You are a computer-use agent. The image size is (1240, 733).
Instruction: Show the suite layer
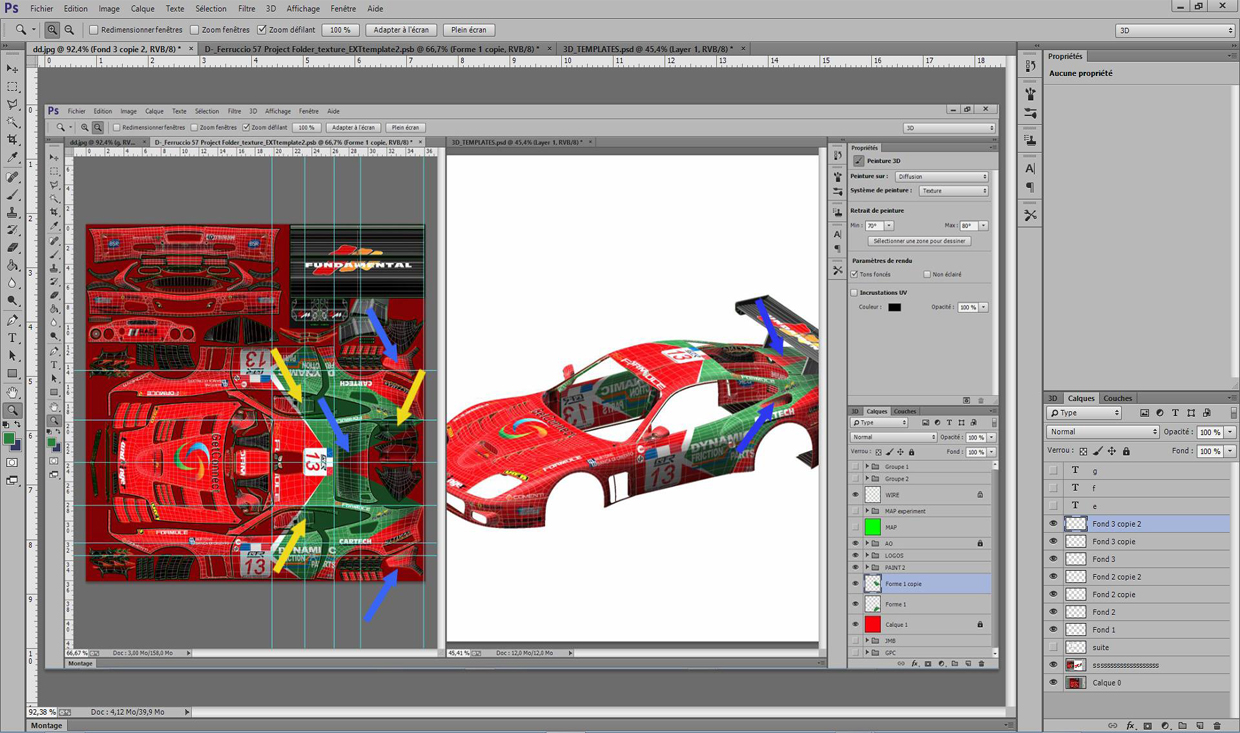[x=1053, y=647]
